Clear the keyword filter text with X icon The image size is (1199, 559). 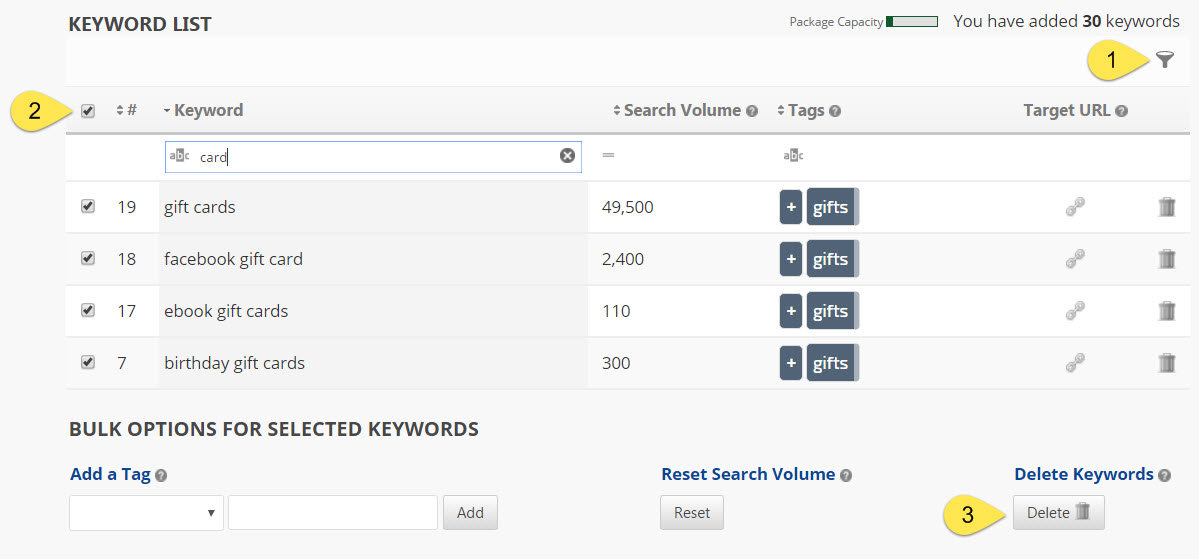(x=567, y=156)
